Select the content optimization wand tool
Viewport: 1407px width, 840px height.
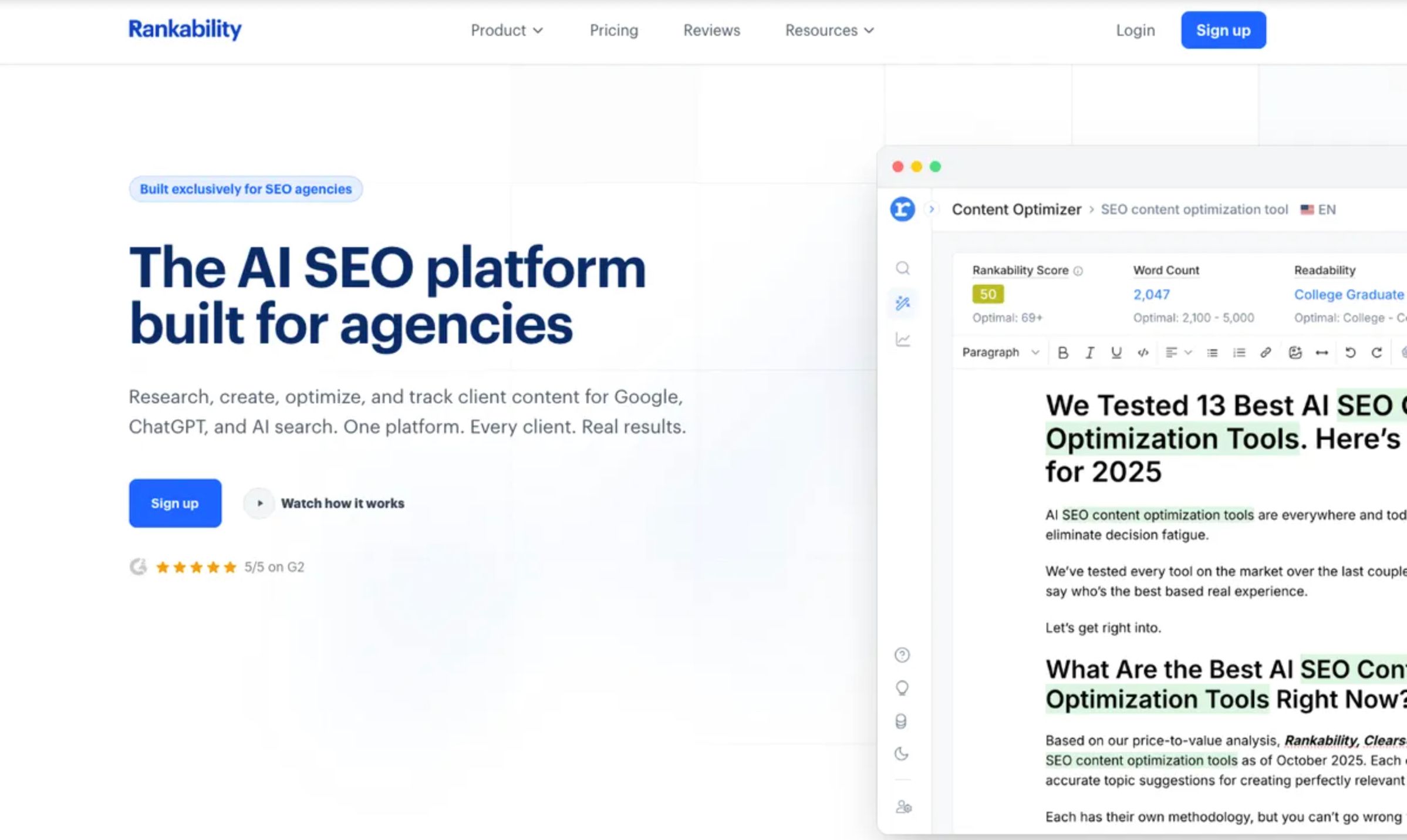click(x=903, y=302)
